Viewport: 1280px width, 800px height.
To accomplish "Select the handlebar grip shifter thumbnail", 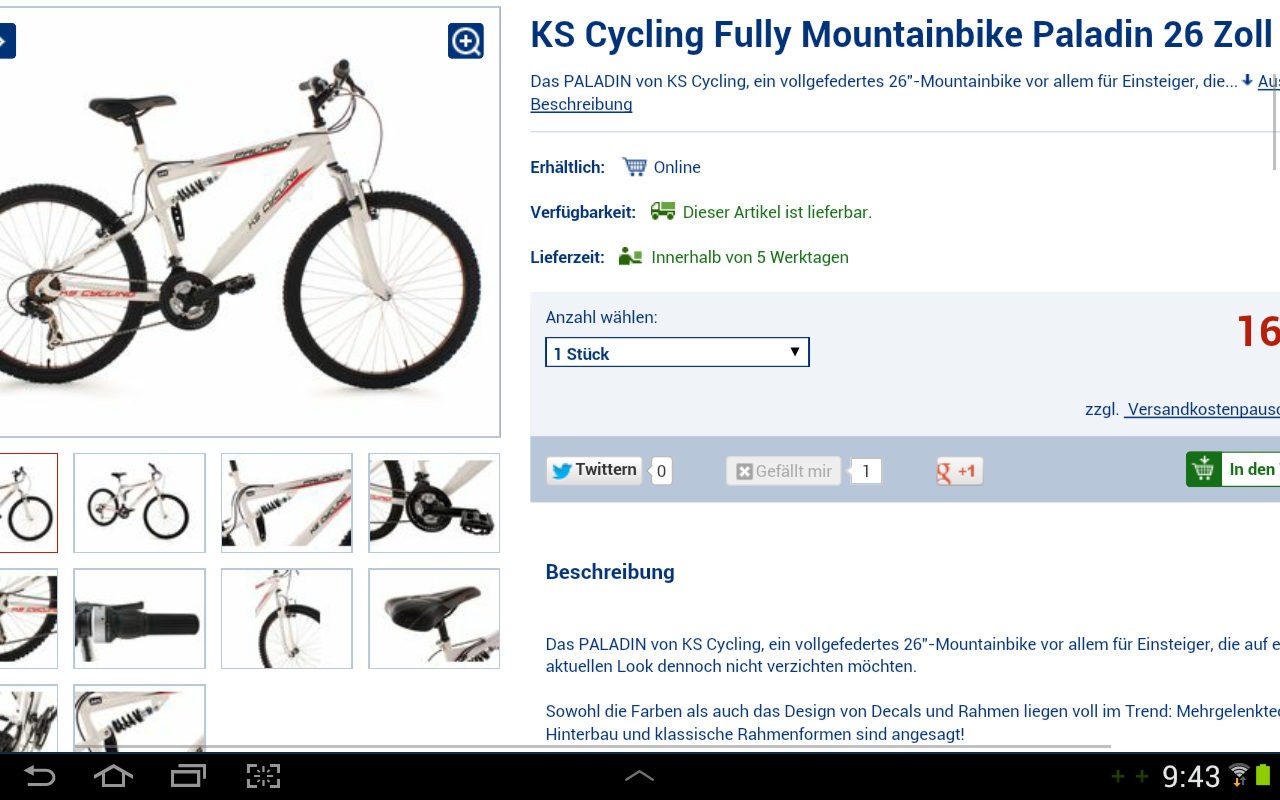I will tap(139, 619).
